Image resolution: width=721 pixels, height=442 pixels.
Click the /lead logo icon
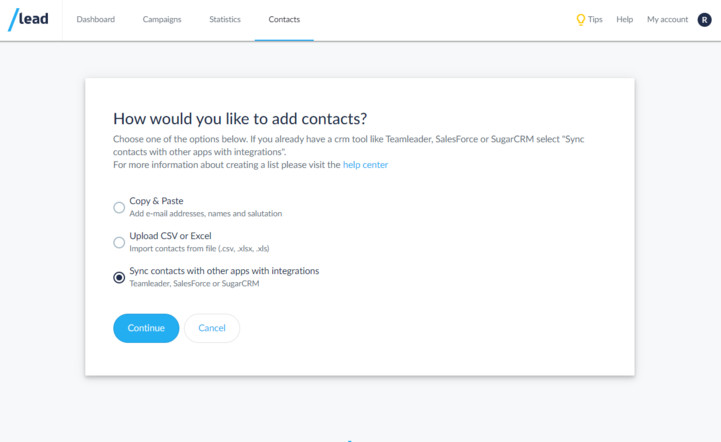(28, 19)
